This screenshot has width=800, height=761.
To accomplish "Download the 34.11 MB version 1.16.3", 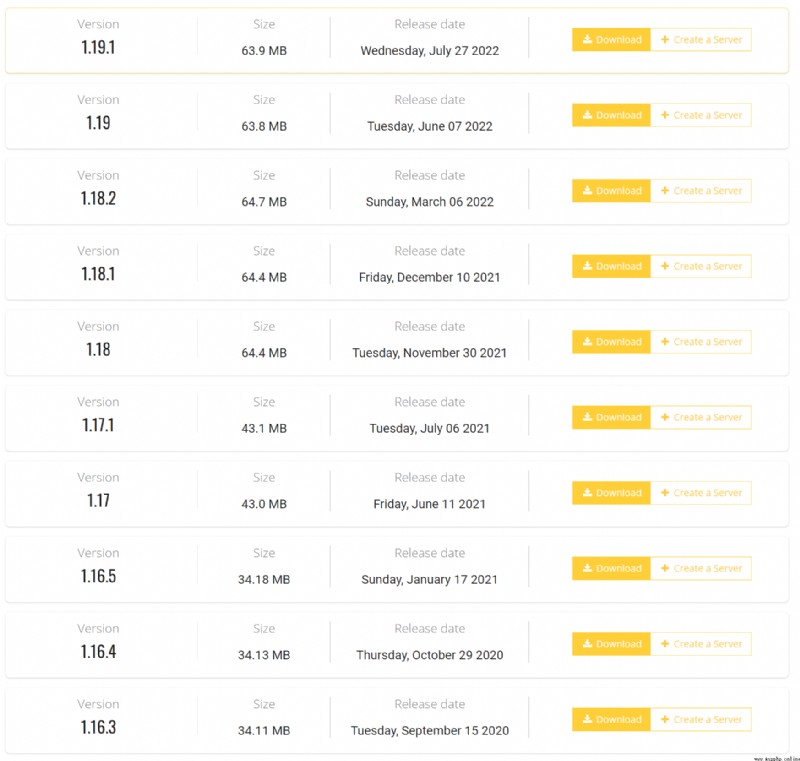I will 611,719.
